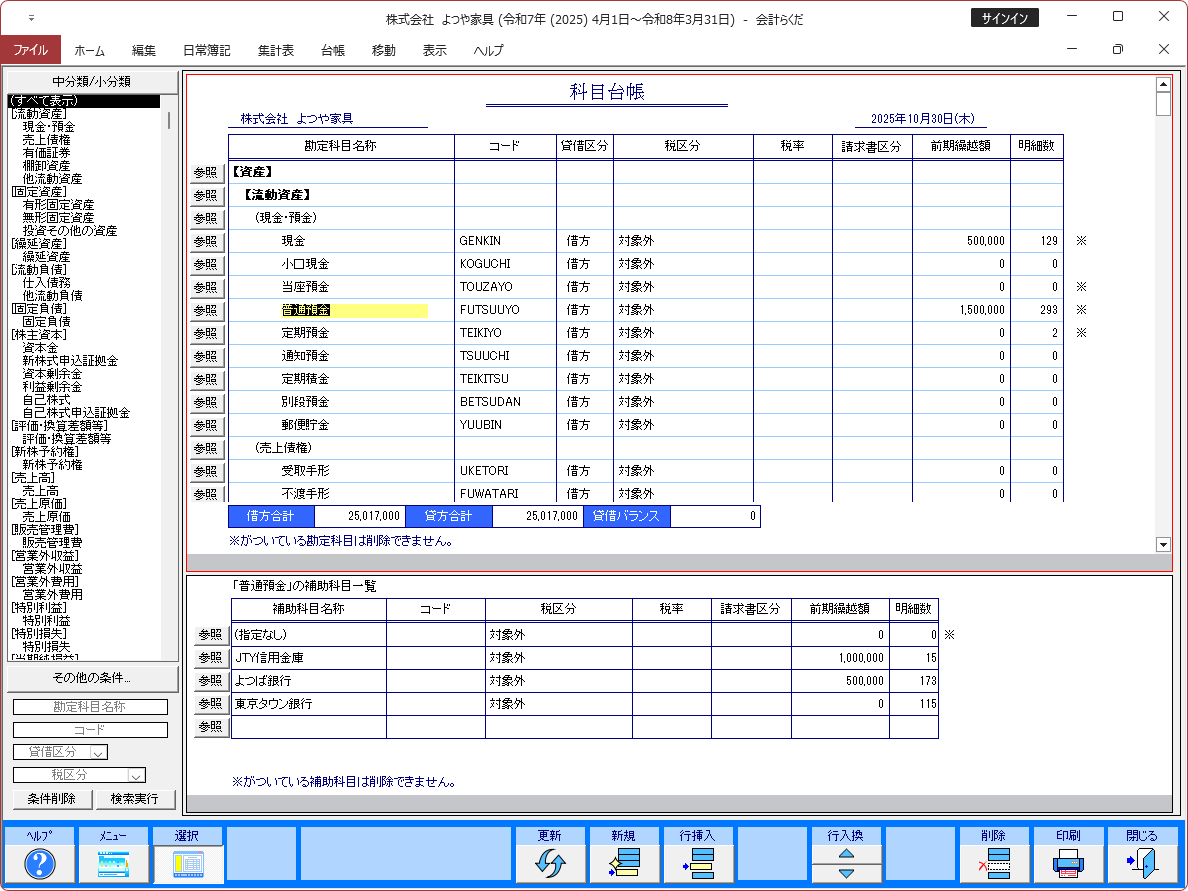Open the 税区分 dropdown filter
The image size is (1188, 891).
[136, 775]
